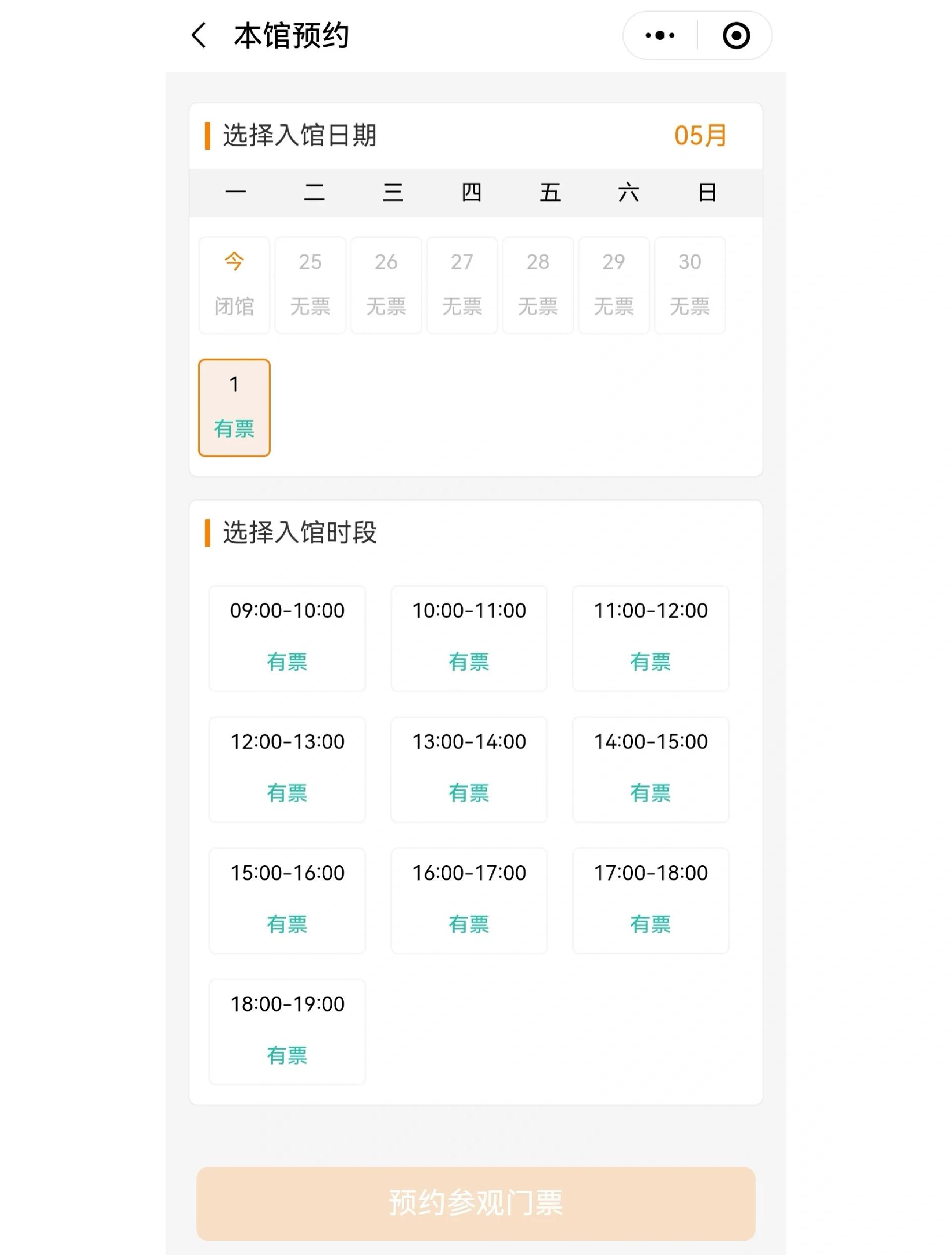Select the 12:00-13:00 entry slot
Screen dimensions: 952x1255
(288, 769)
